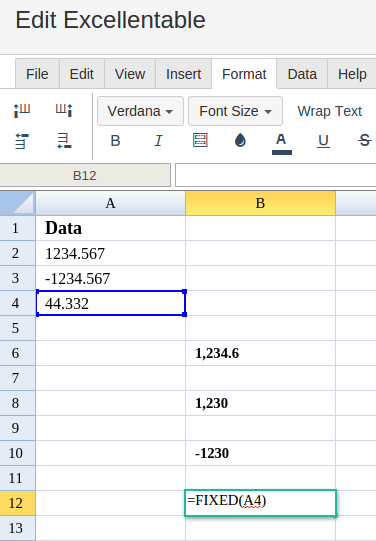Toggle underline formatting
376x541 pixels.
pos(323,141)
